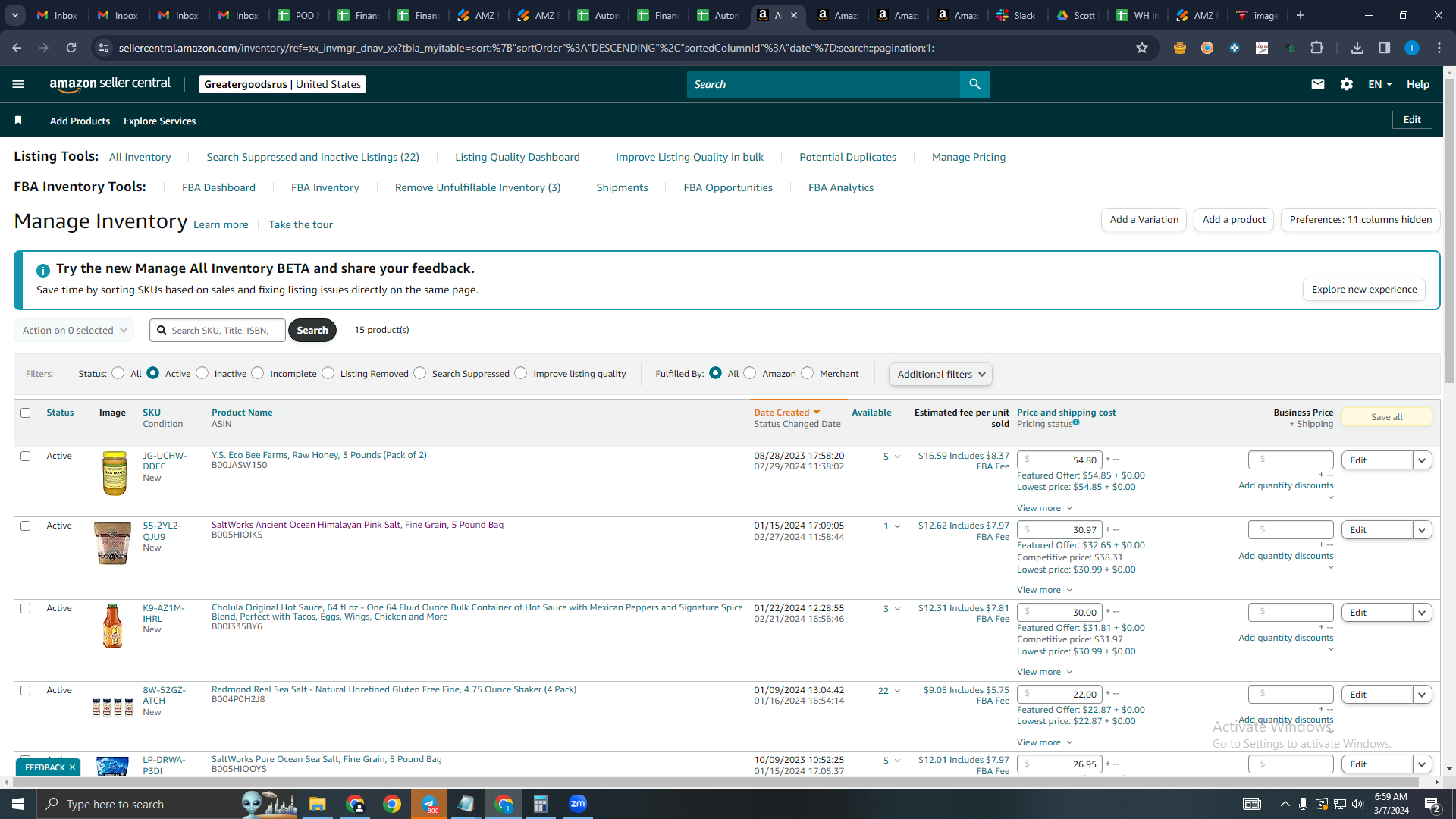Open the messages envelope icon
1456x819 pixels.
(1318, 84)
